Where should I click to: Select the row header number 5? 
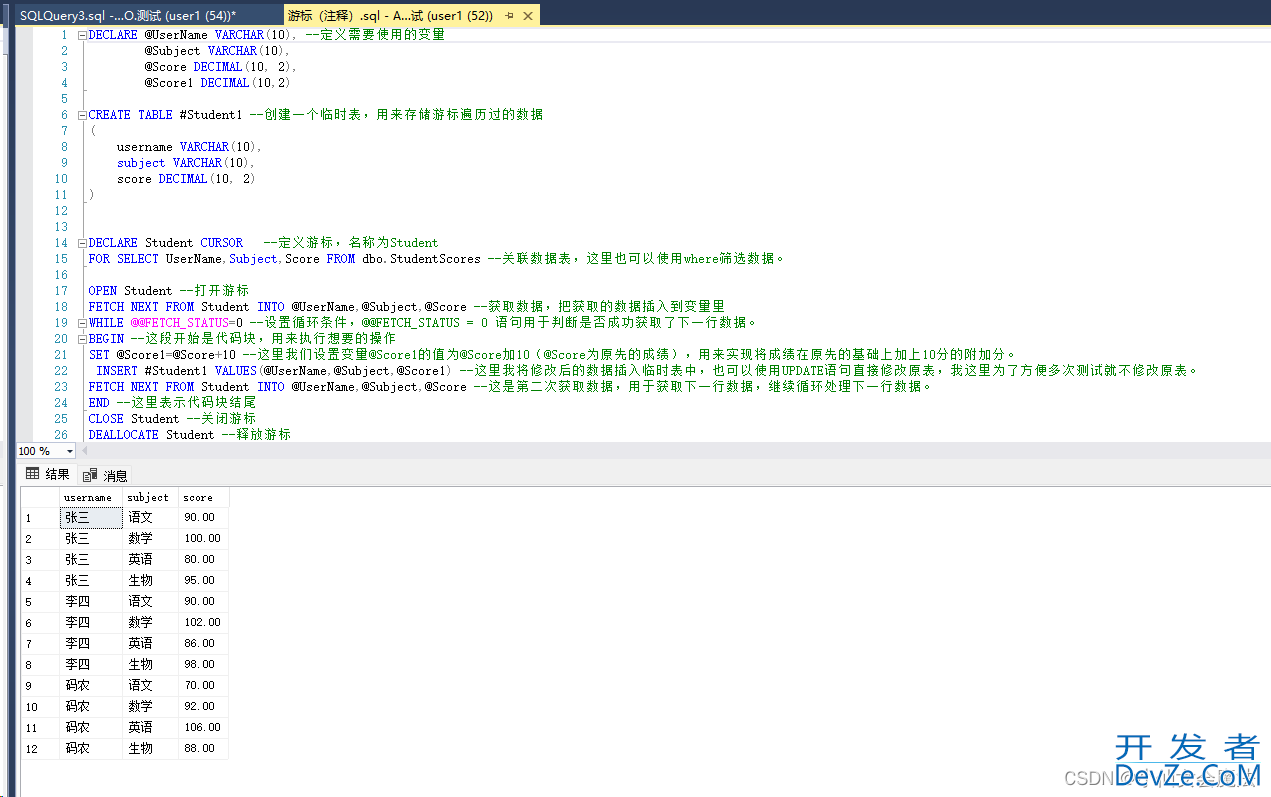click(40, 601)
